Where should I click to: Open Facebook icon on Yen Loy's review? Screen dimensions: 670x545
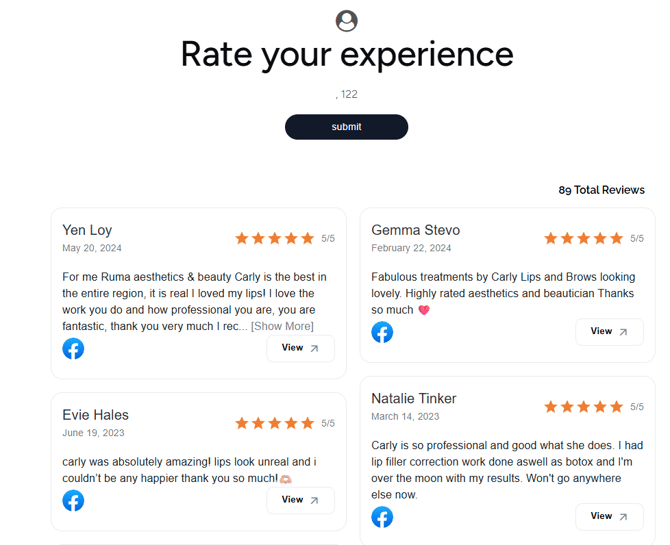pos(73,348)
